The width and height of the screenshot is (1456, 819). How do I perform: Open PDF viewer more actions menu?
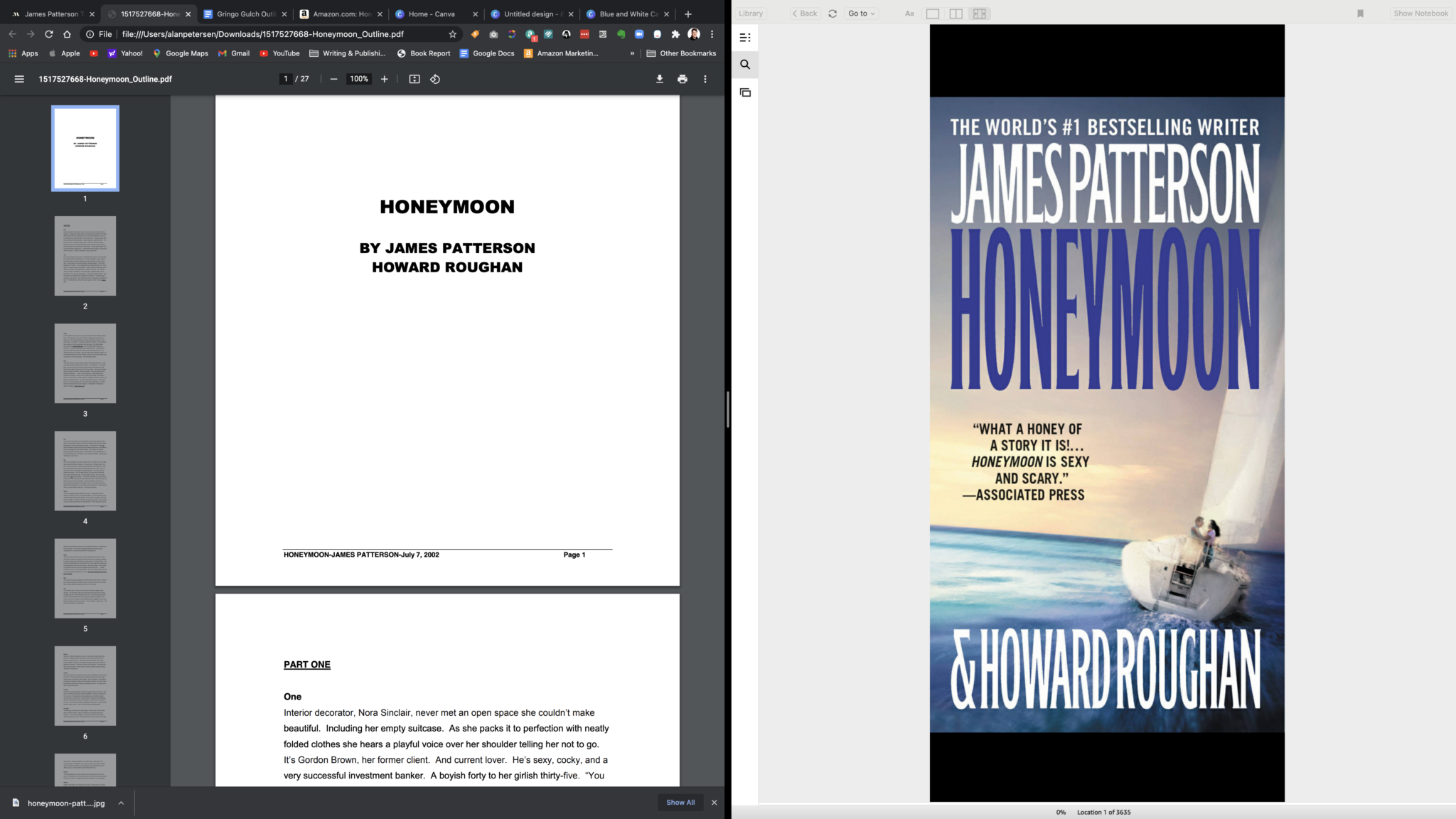705,79
